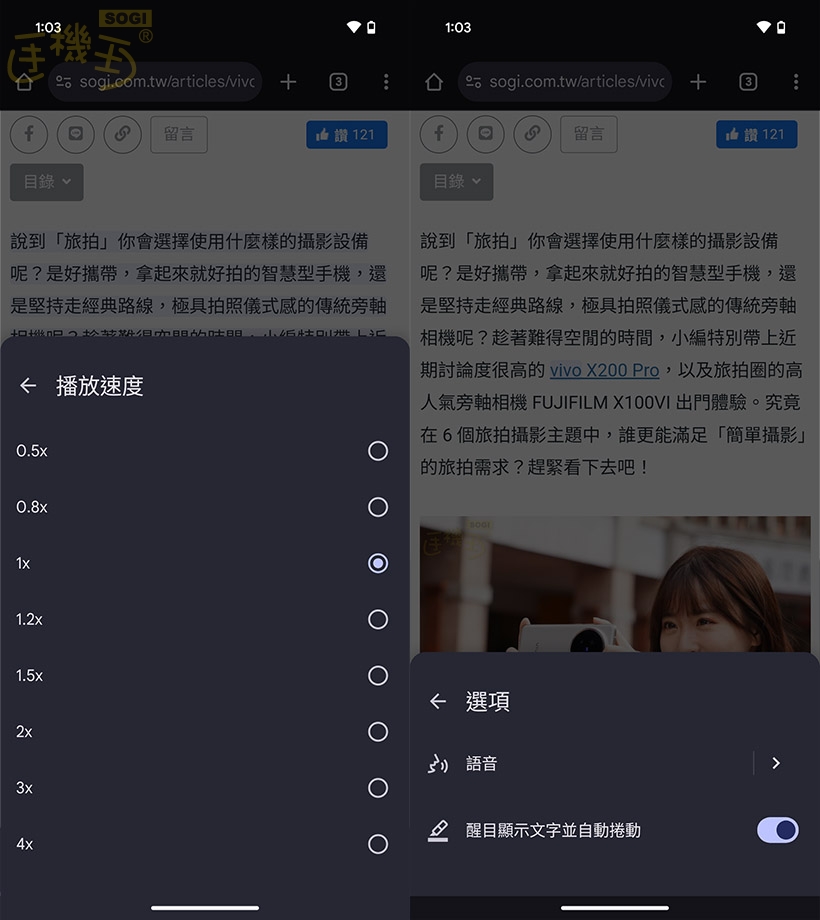This screenshot has width=820, height=920.
Task: Choose 0.5x playback speed
Action: [x=377, y=450]
